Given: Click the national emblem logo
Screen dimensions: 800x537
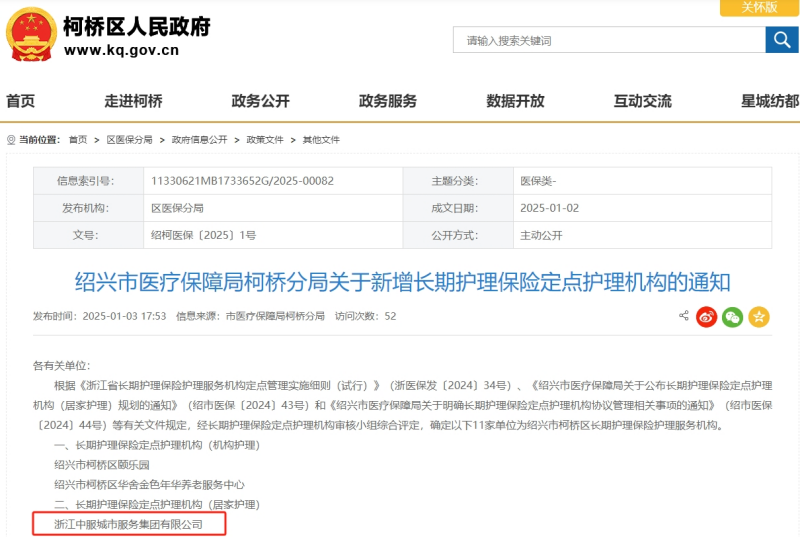Looking at the screenshot, I should point(30,36).
